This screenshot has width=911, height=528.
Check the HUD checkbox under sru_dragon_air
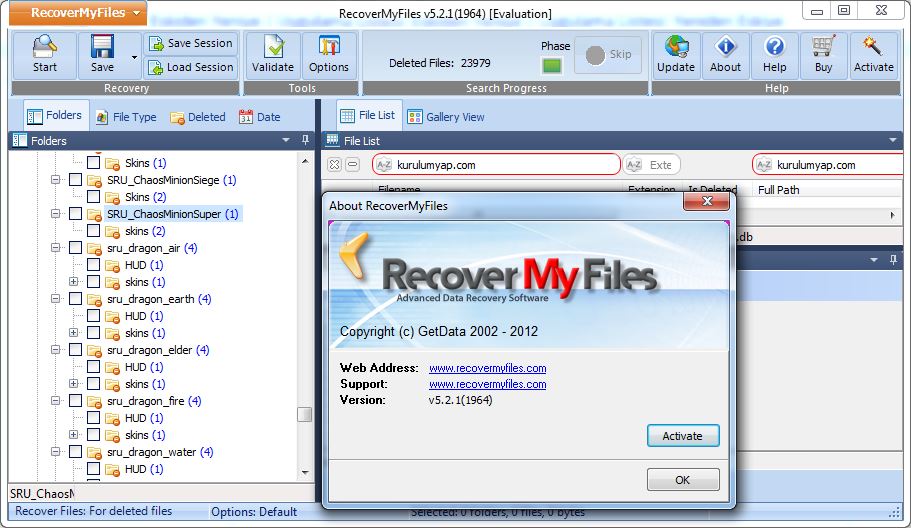(x=94, y=264)
